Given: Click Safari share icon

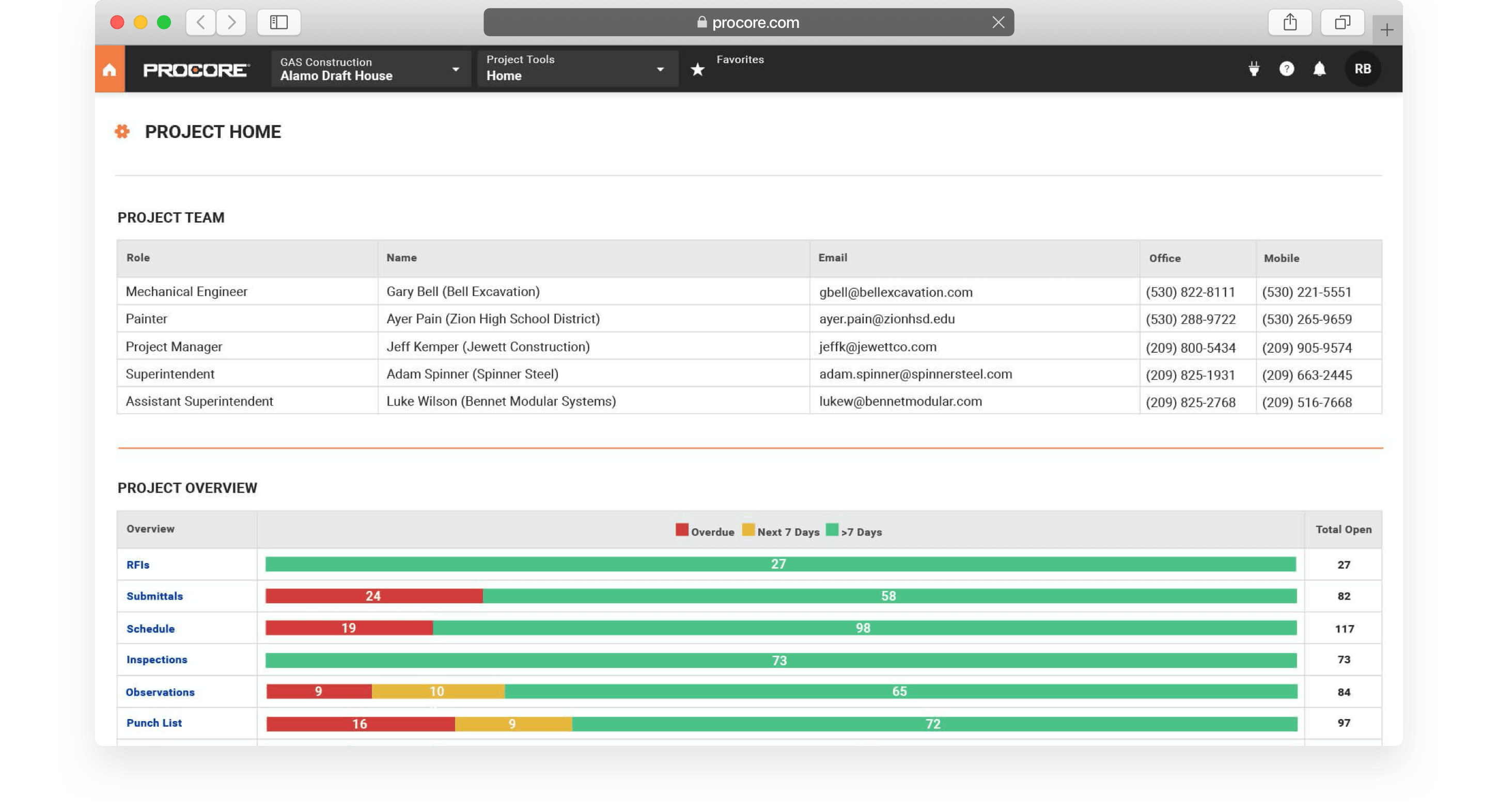Looking at the screenshot, I should pos(1290,23).
